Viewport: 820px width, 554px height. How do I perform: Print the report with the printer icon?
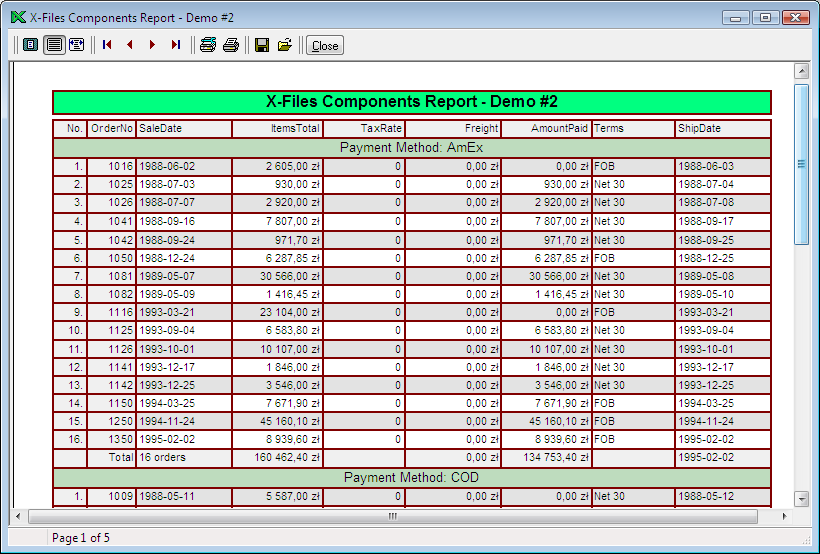231,45
